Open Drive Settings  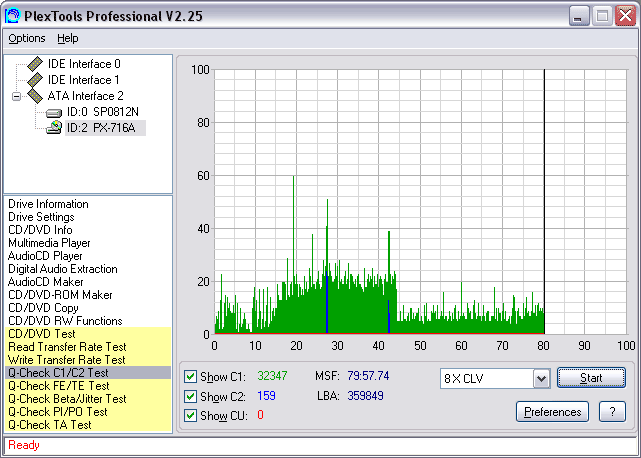(x=41, y=217)
